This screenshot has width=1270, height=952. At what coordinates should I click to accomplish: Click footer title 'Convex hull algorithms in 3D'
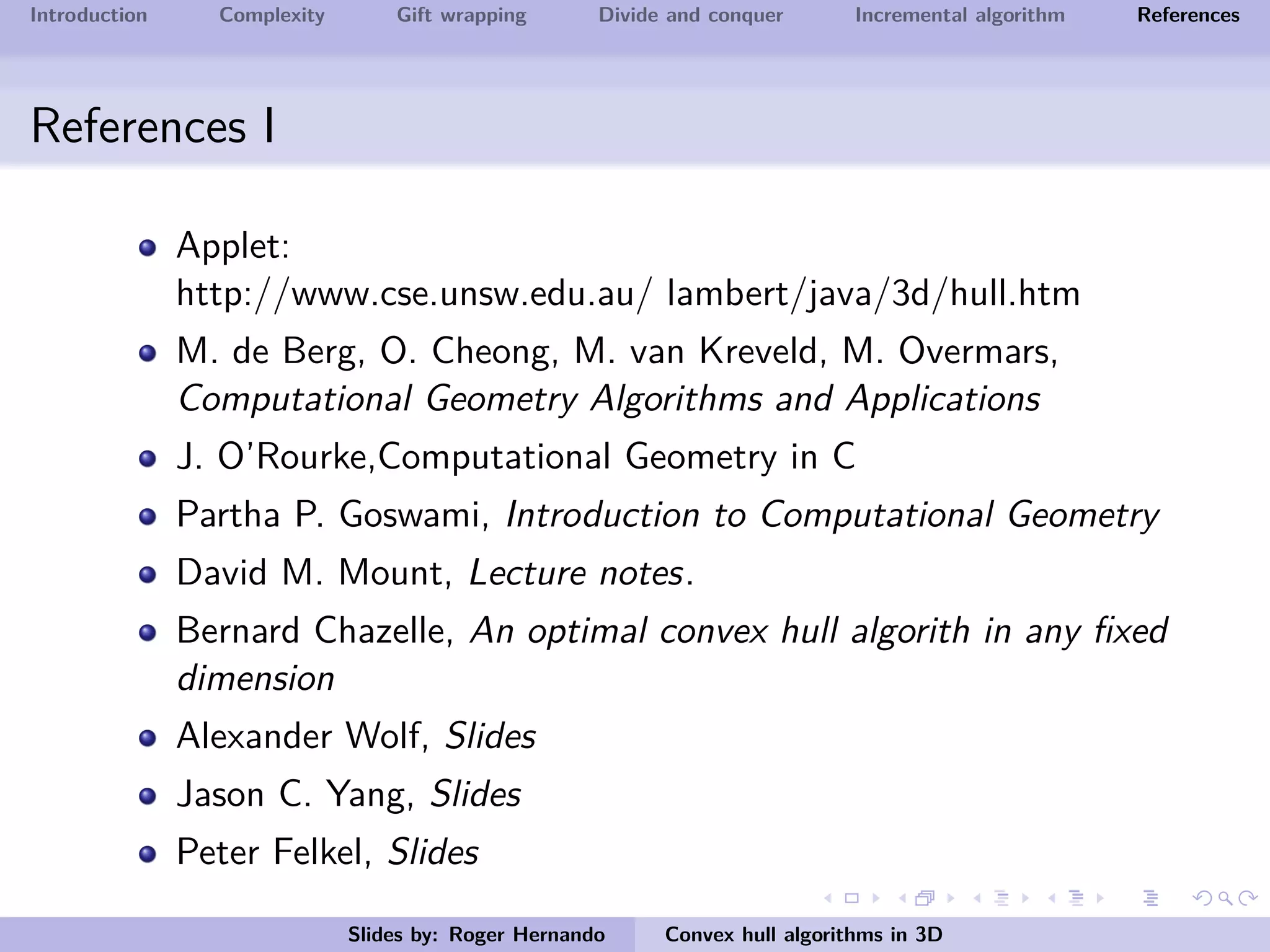click(x=804, y=934)
